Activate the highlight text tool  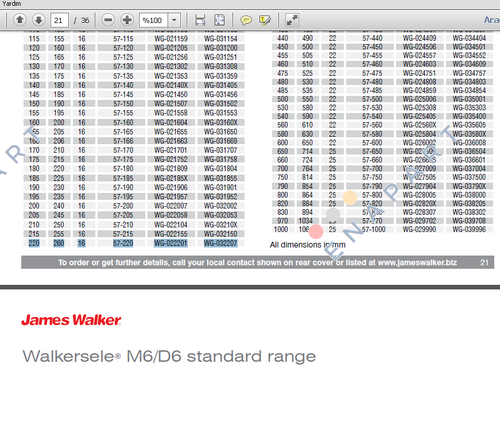(x=265, y=20)
